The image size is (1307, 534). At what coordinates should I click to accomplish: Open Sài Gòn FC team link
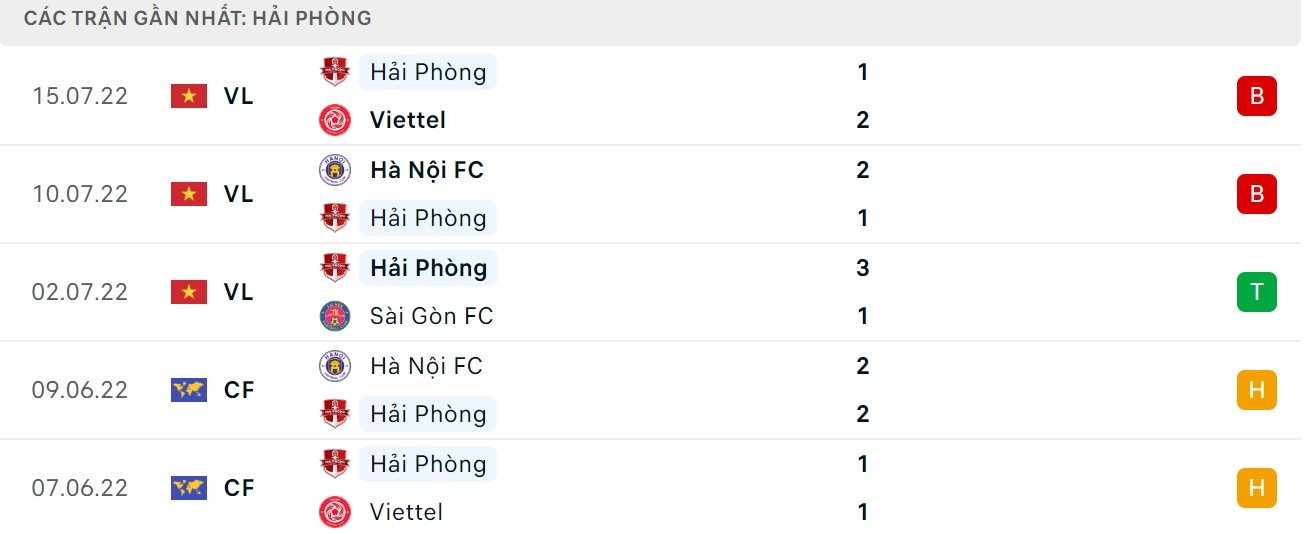point(431,316)
